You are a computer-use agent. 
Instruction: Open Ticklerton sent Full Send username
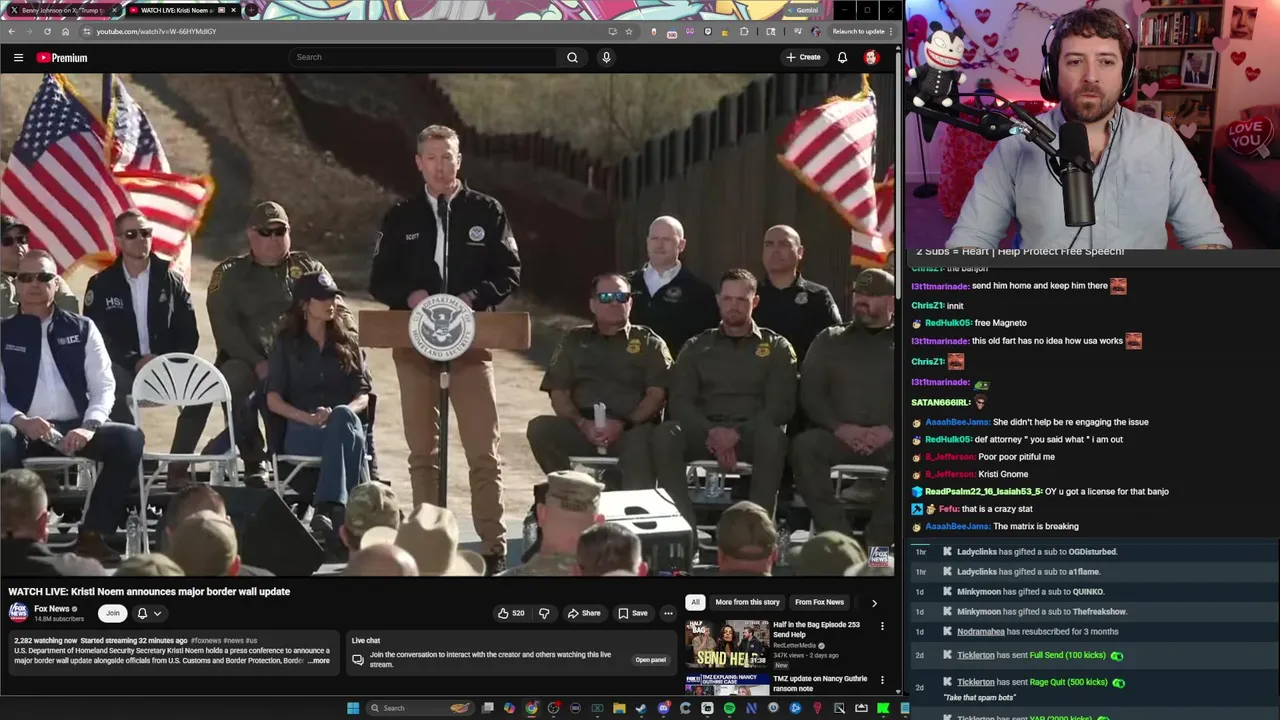pos(975,656)
